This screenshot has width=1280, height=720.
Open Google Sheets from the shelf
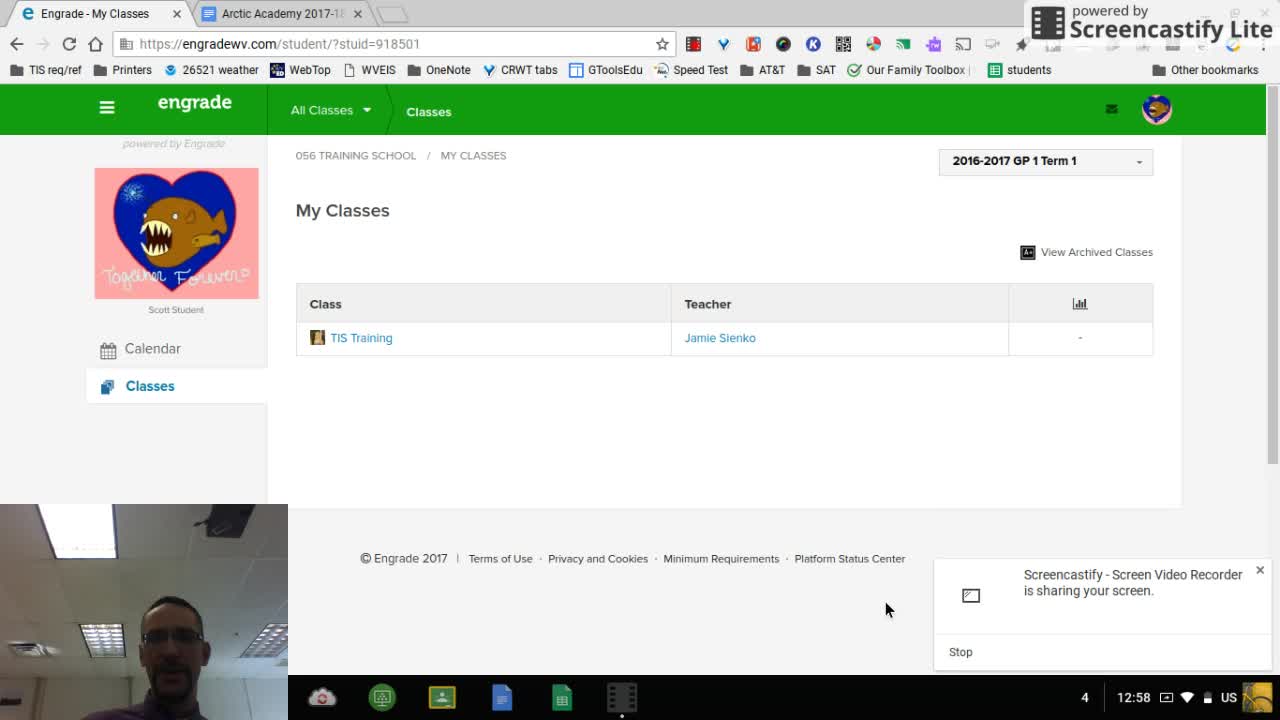[x=562, y=697]
